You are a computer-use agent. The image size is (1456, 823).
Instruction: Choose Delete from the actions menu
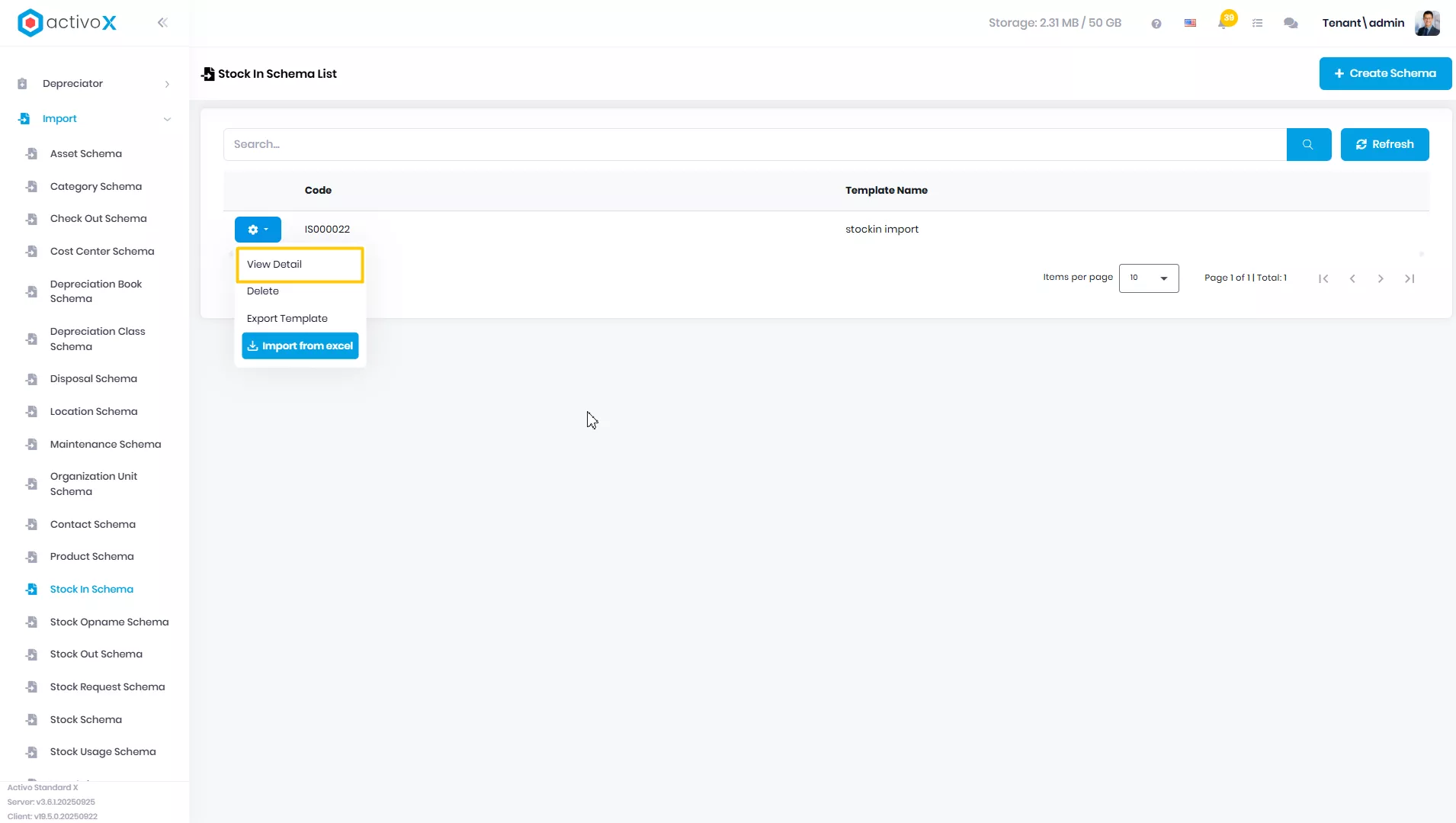(263, 291)
